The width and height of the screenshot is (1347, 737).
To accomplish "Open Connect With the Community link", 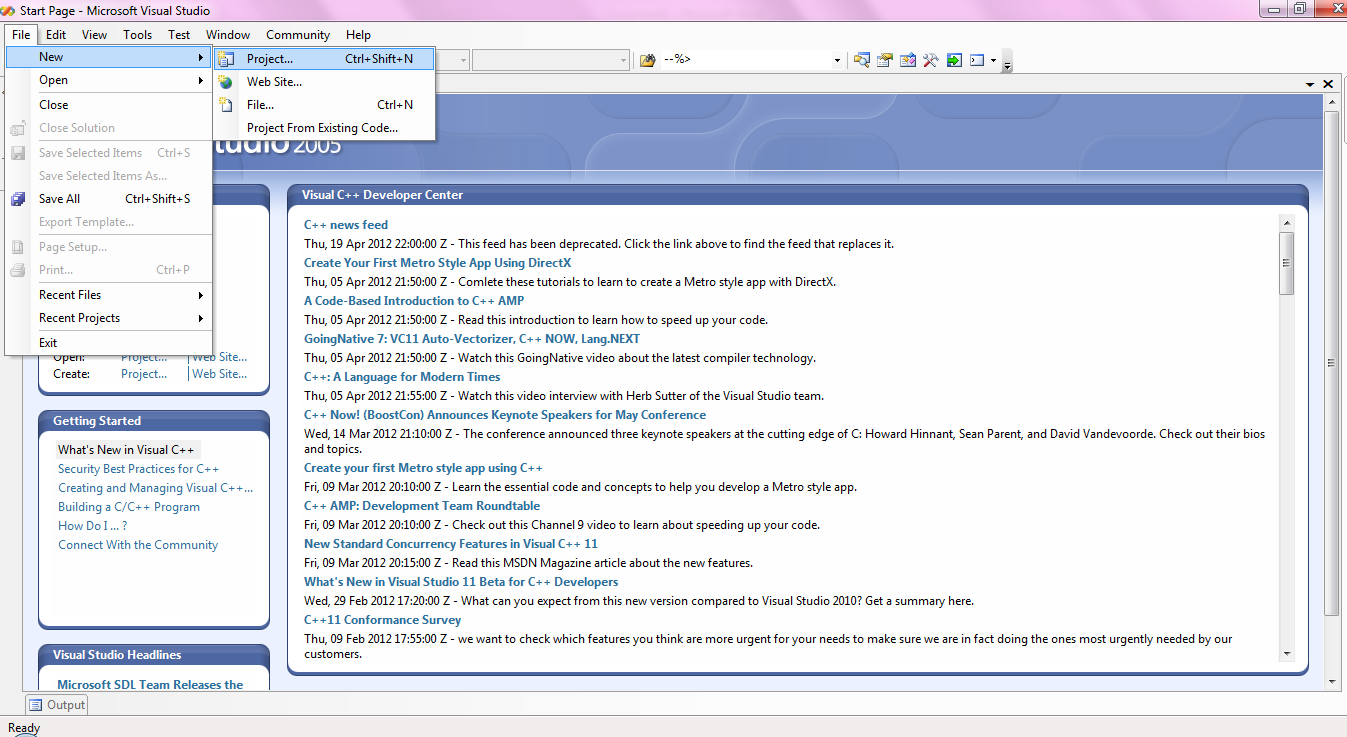I will [138, 545].
